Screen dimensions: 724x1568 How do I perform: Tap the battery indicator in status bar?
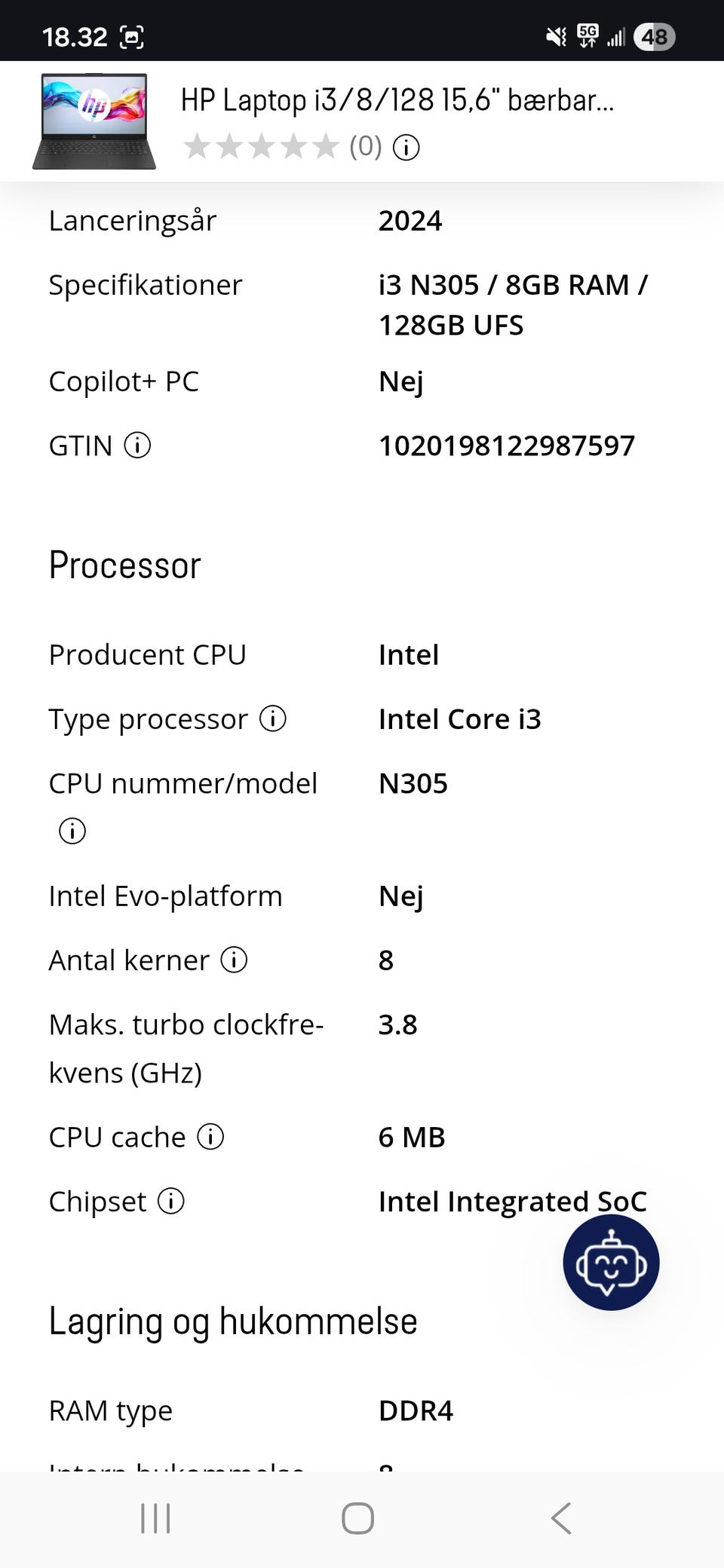click(654, 36)
